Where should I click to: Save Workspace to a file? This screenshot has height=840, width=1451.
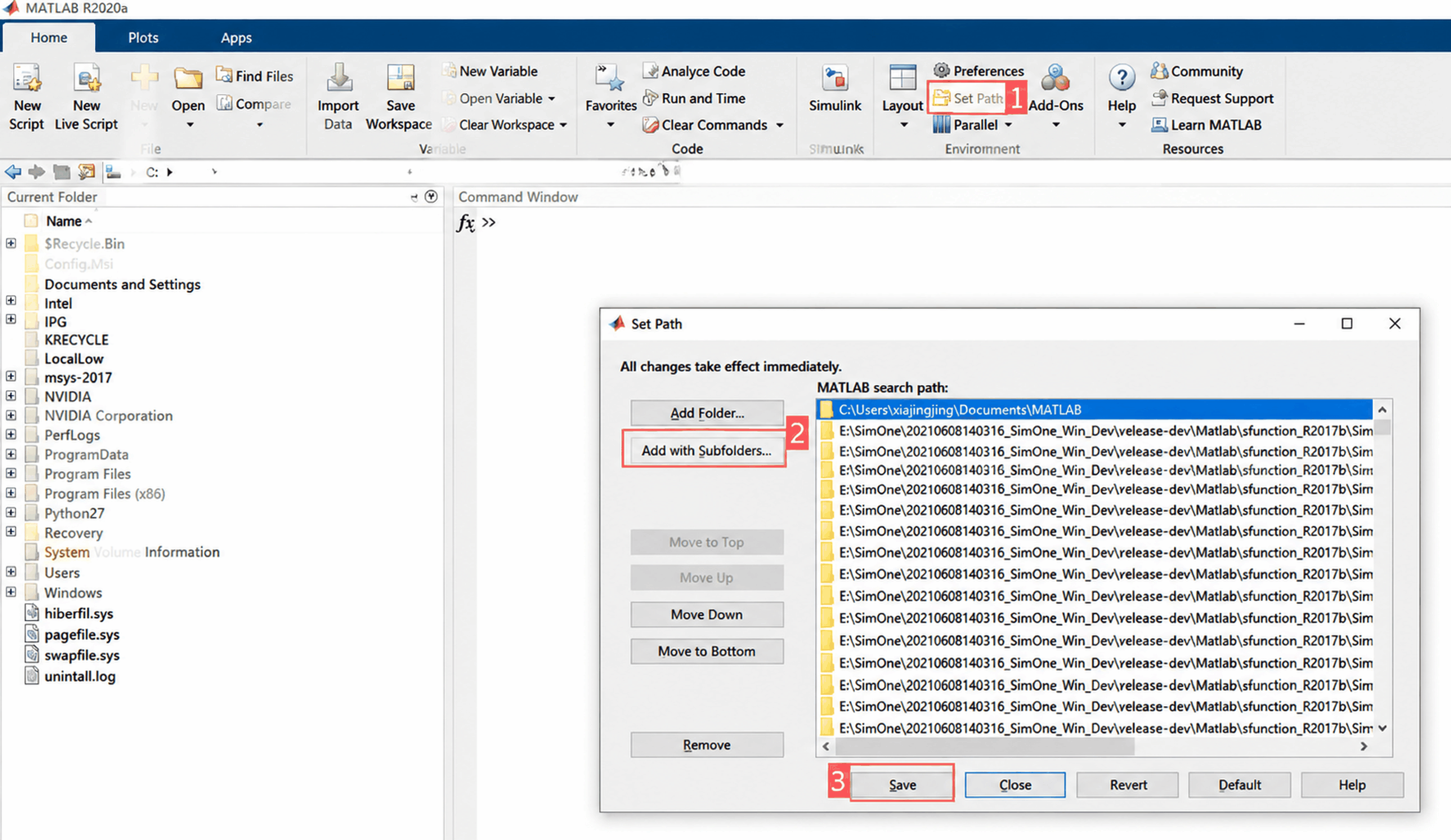[400, 97]
